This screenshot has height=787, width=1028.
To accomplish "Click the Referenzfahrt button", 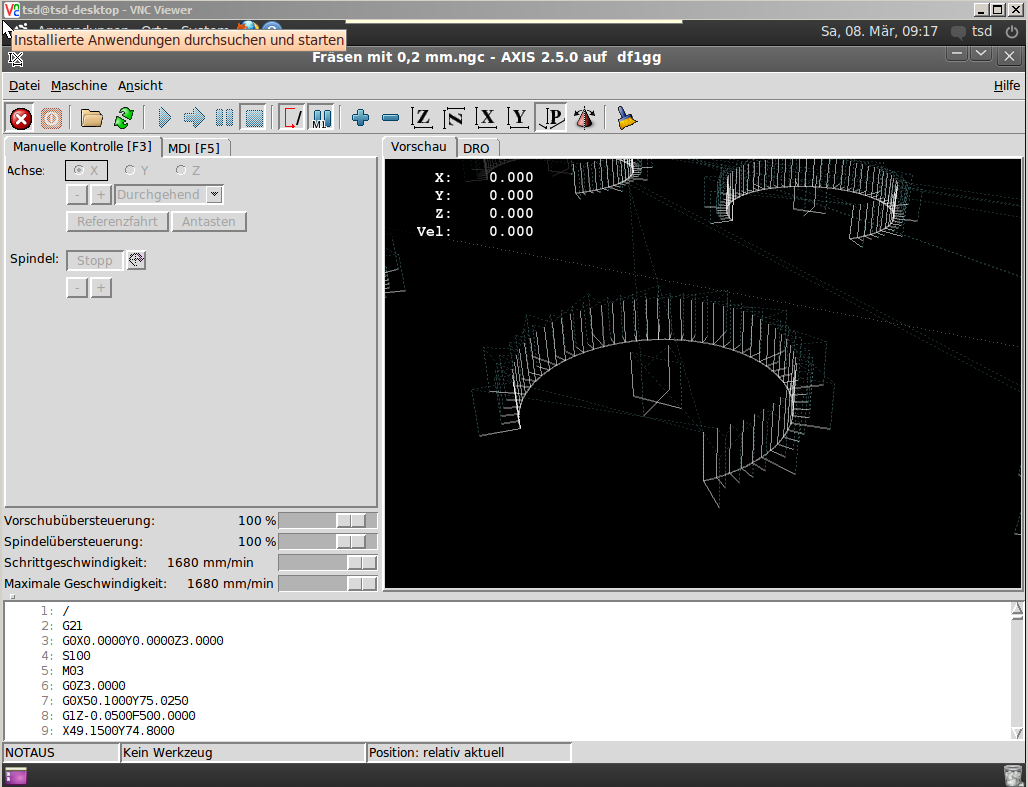I will click(x=117, y=222).
